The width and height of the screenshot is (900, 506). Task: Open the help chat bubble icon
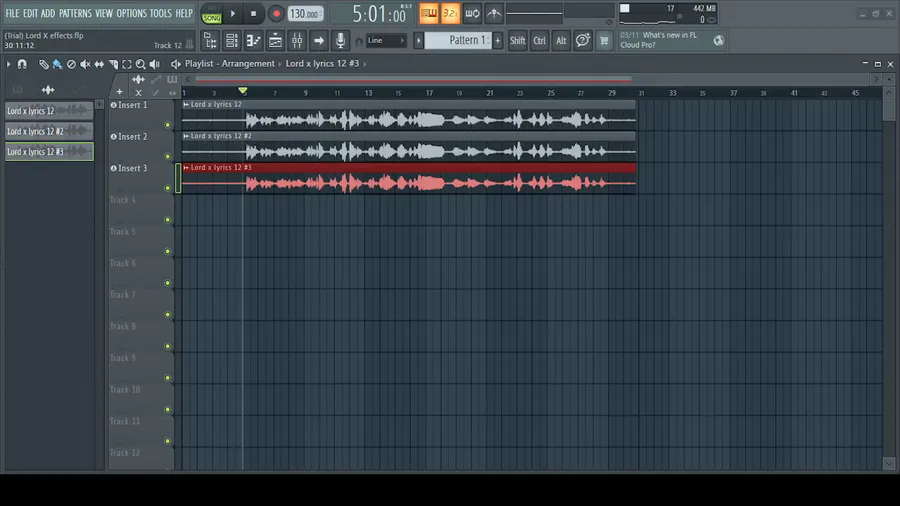tap(583, 41)
